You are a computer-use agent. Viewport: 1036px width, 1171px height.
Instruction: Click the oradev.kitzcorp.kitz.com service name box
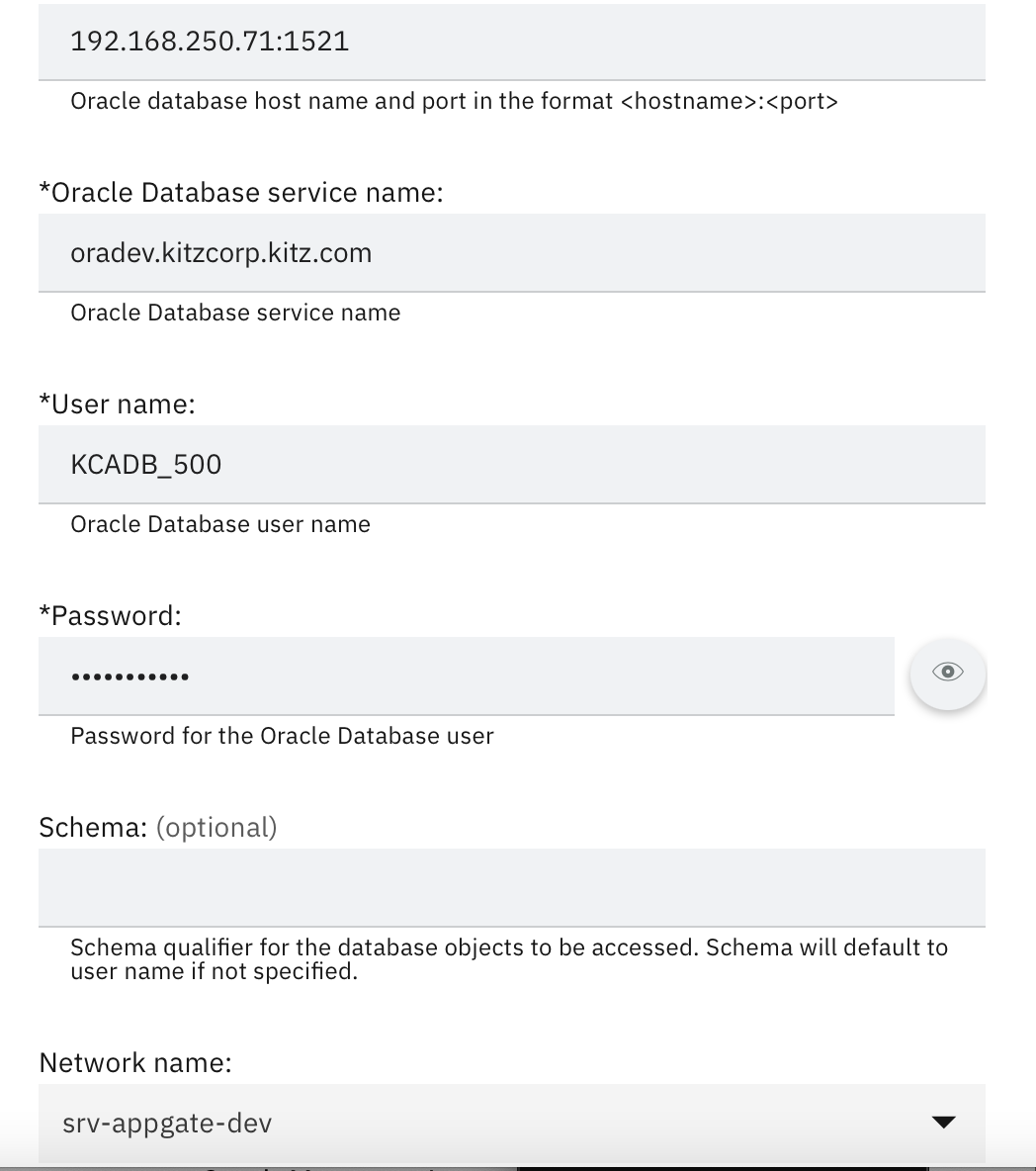point(395,253)
